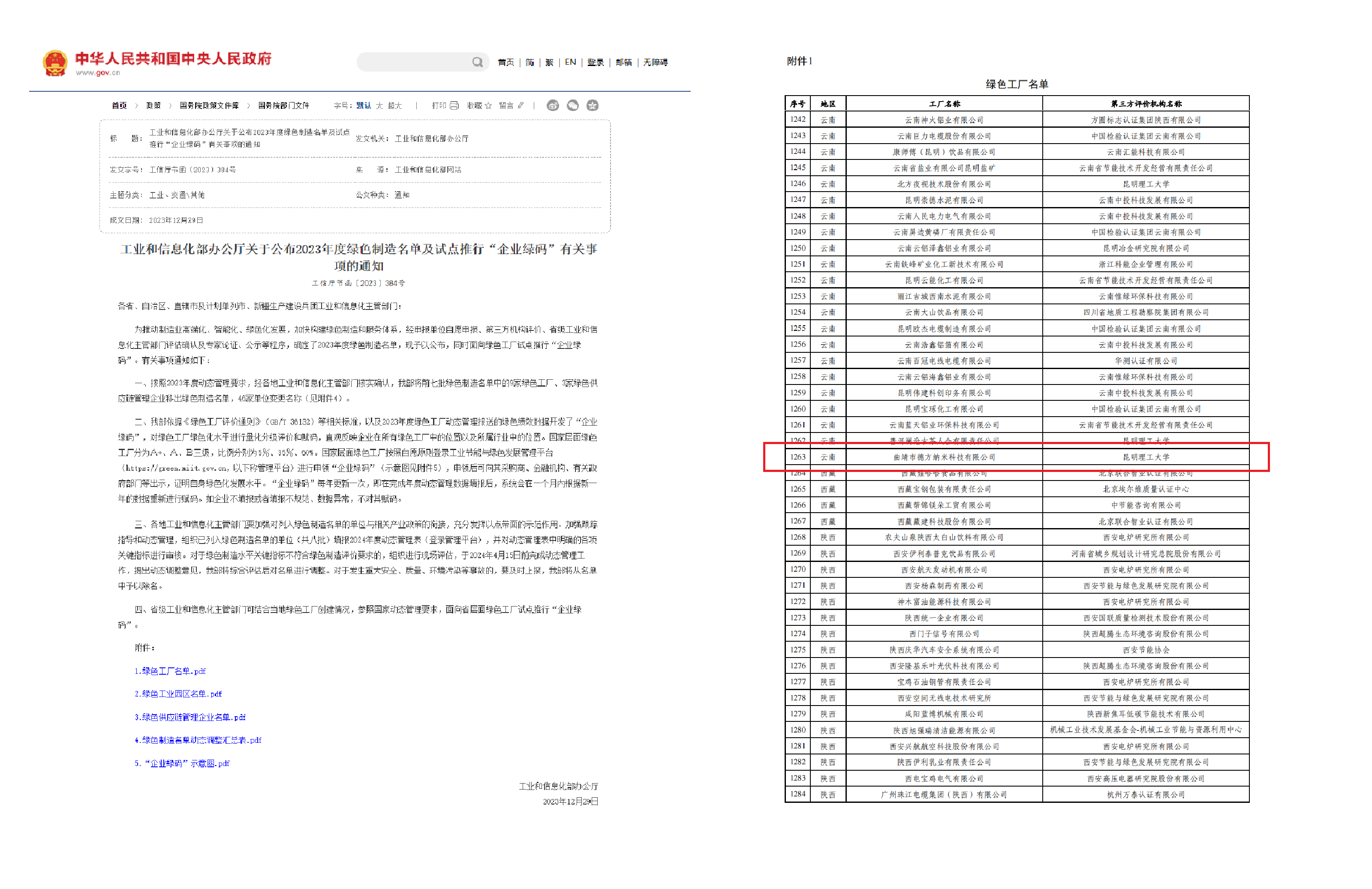Click the cell 浙江科能企业管理有限公司
The width and height of the screenshot is (1372, 889).
(1146, 265)
